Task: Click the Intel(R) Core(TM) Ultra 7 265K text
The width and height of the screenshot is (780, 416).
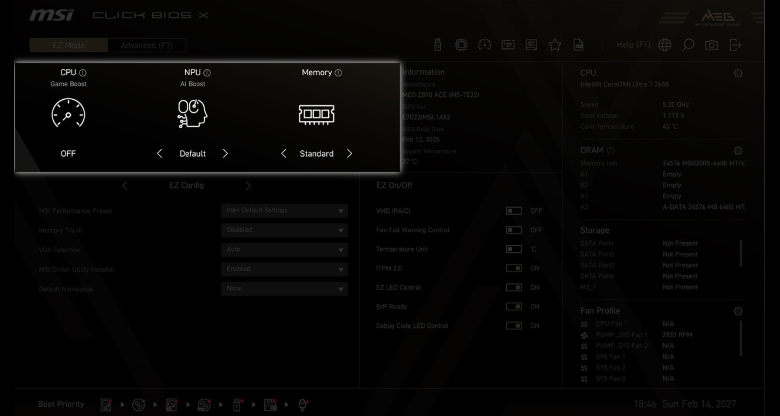Action: tap(625, 85)
